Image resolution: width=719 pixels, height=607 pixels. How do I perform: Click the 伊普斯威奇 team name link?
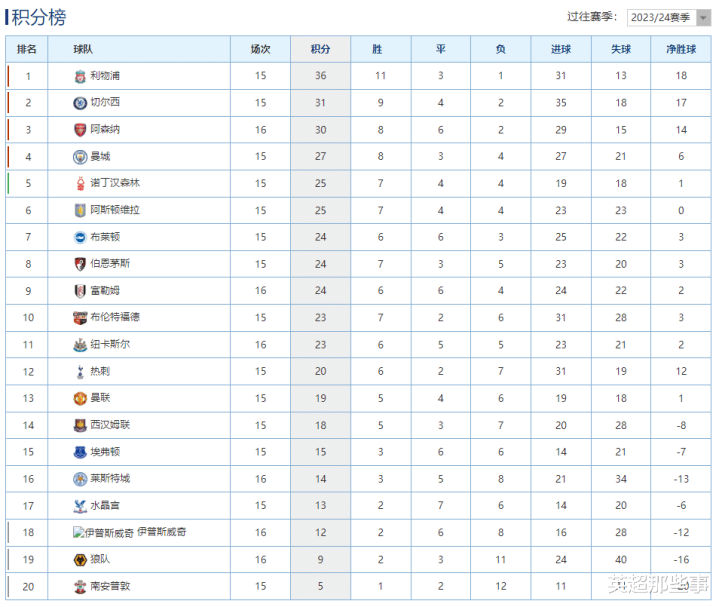click(x=162, y=532)
